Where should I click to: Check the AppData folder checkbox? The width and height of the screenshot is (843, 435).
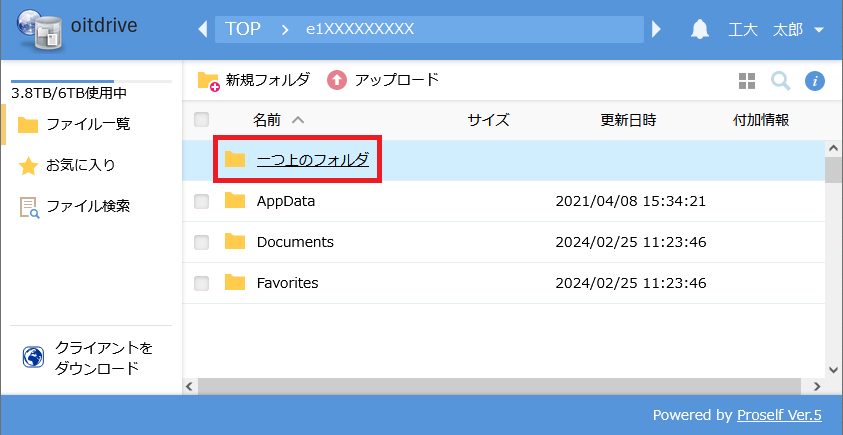click(202, 201)
